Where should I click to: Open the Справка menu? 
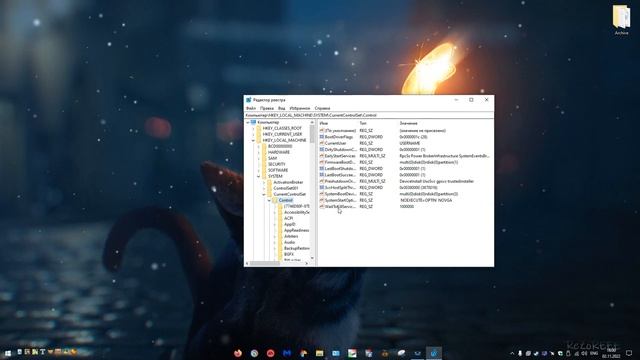click(322, 108)
